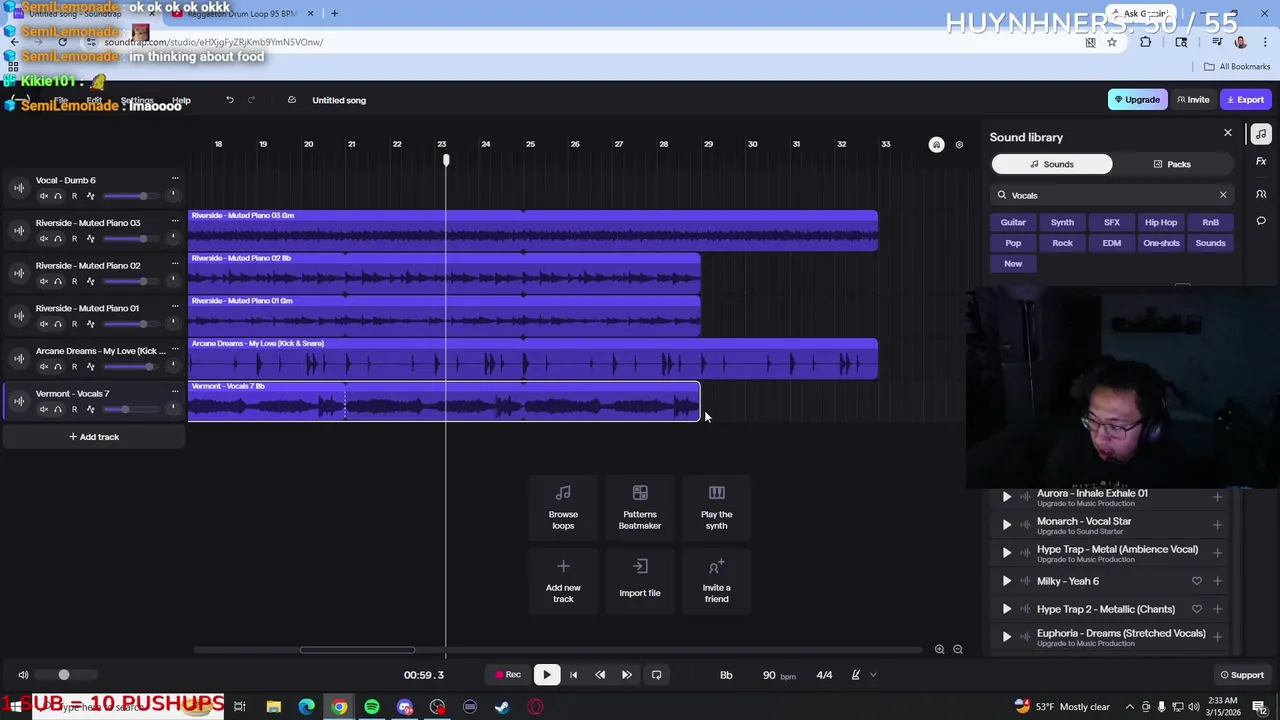The height and width of the screenshot is (720, 1280).
Task: Open the Fx effects panel
Action: (x=1261, y=162)
